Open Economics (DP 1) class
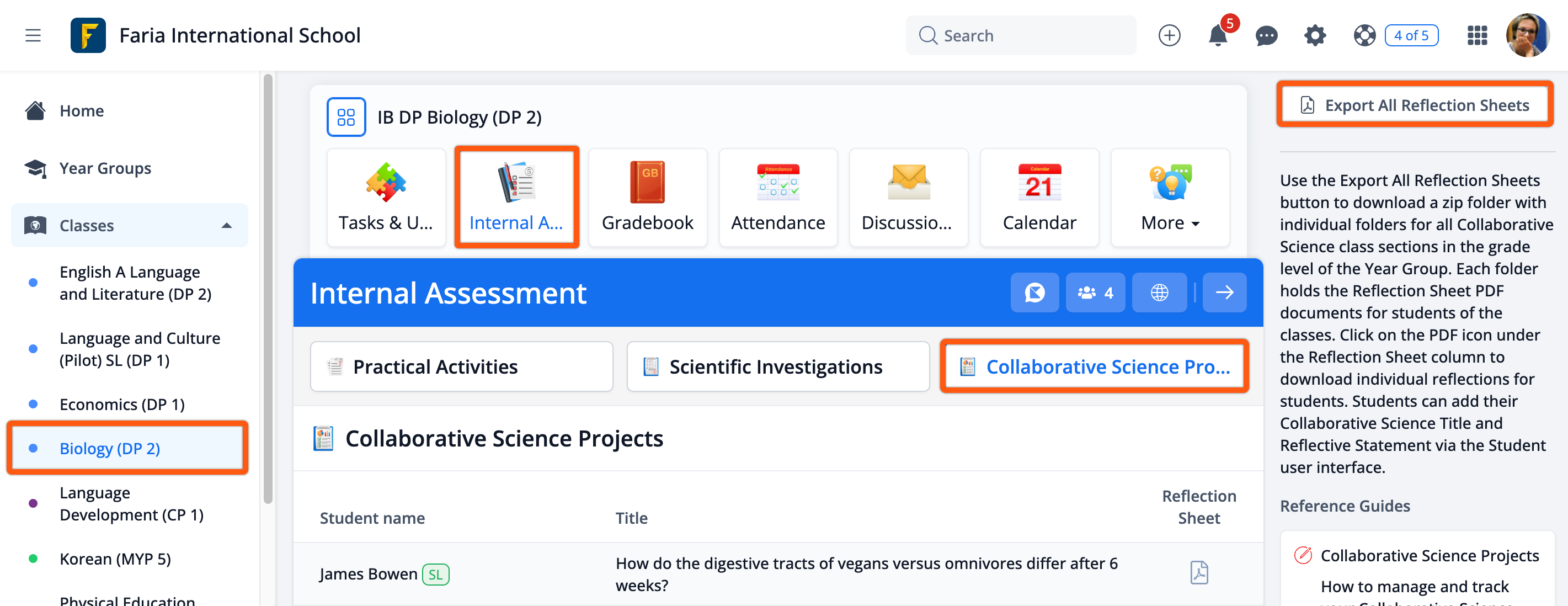Viewport: 1568px width, 606px height. click(x=122, y=405)
